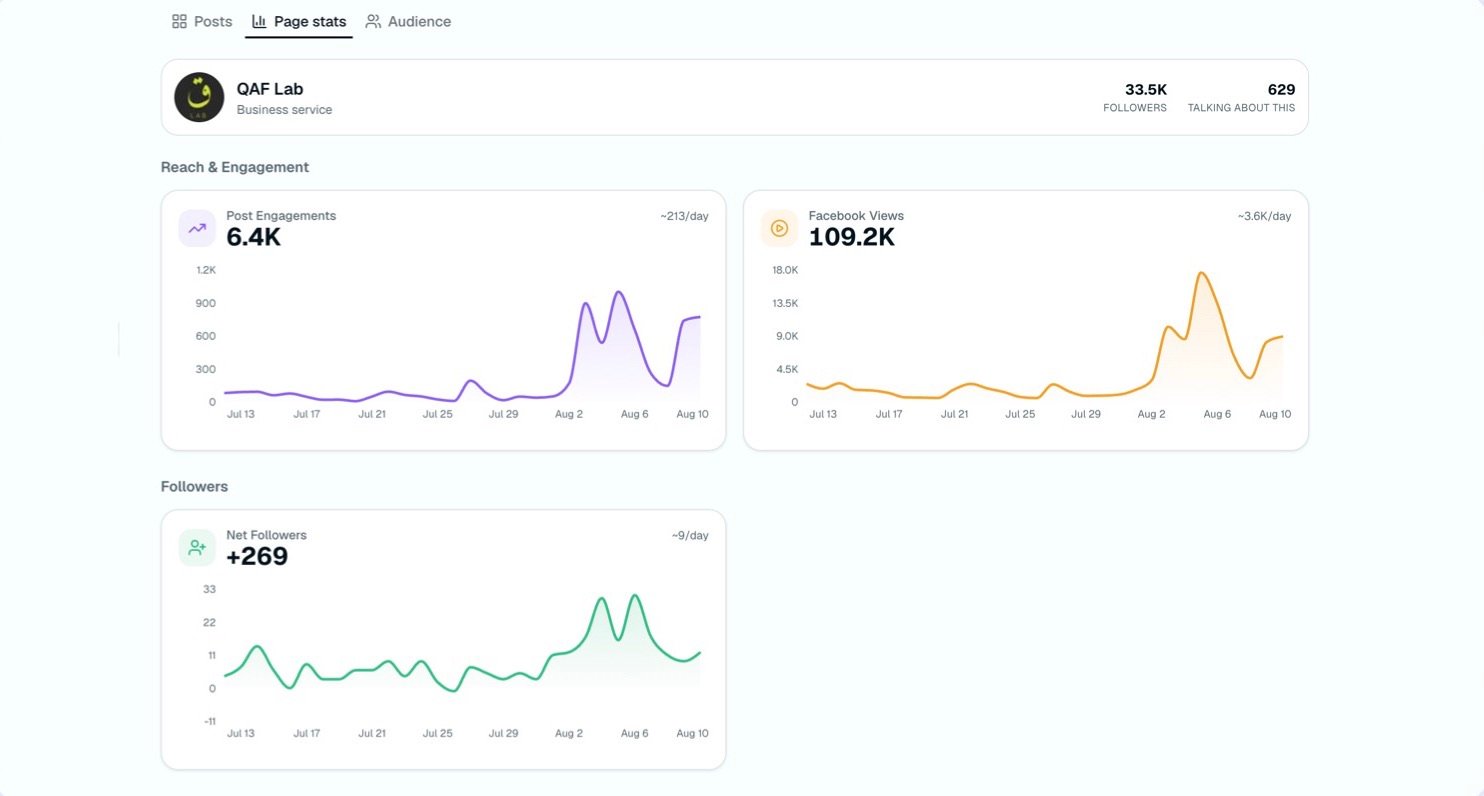The height and width of the screenshot is (796, 1484).
Task: Click the 109.2K Facebook Views total
Action: tap(852, 237)
